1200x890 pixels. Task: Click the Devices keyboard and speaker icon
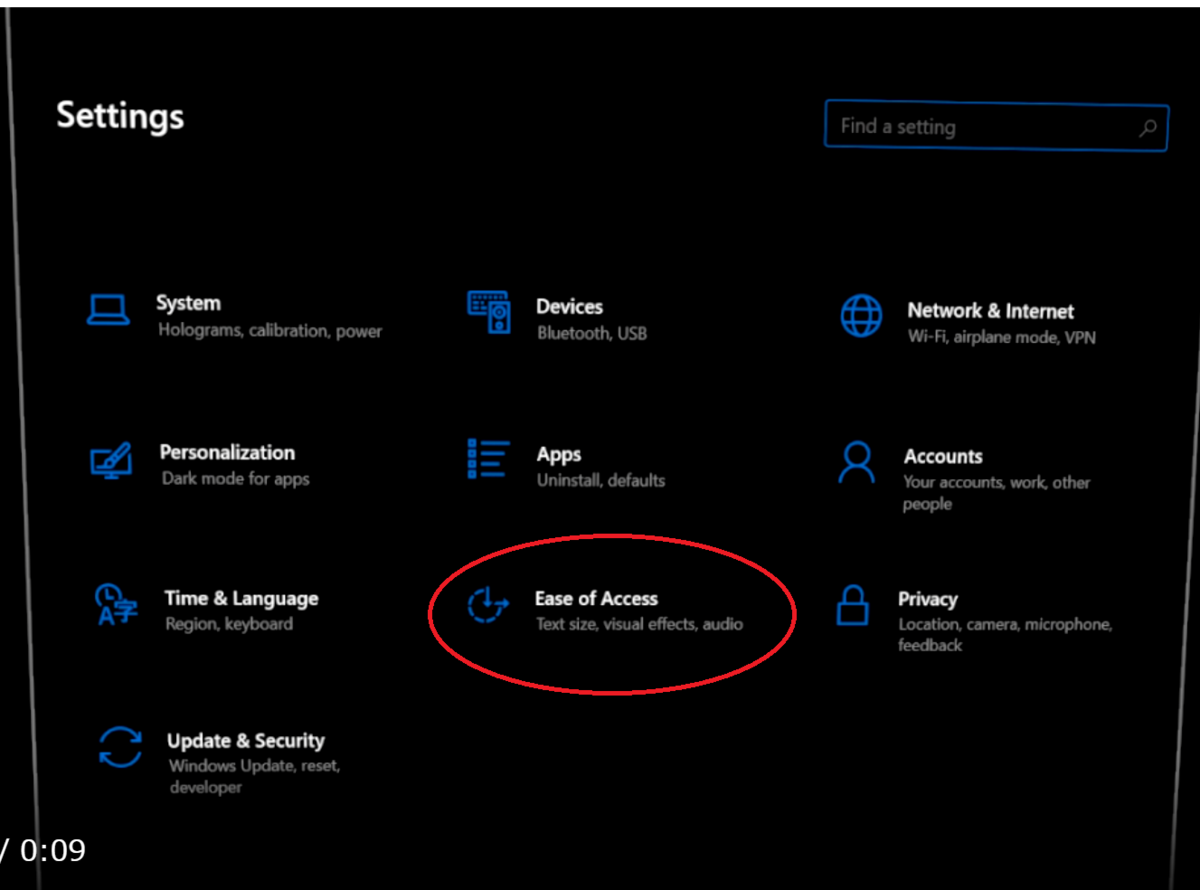(x=489, y=312)
